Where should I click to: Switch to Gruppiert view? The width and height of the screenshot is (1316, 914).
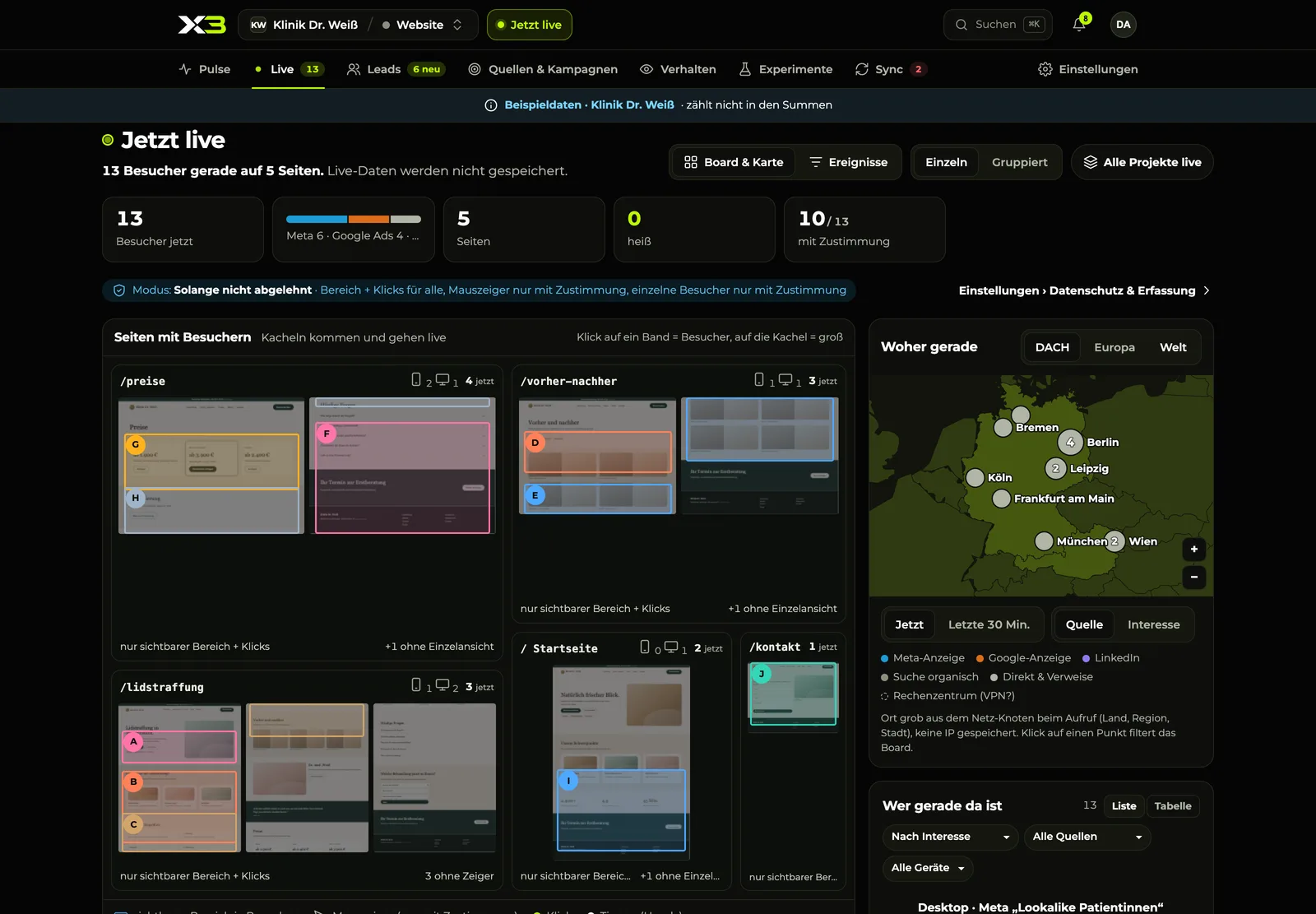[x=1019, y=162]
